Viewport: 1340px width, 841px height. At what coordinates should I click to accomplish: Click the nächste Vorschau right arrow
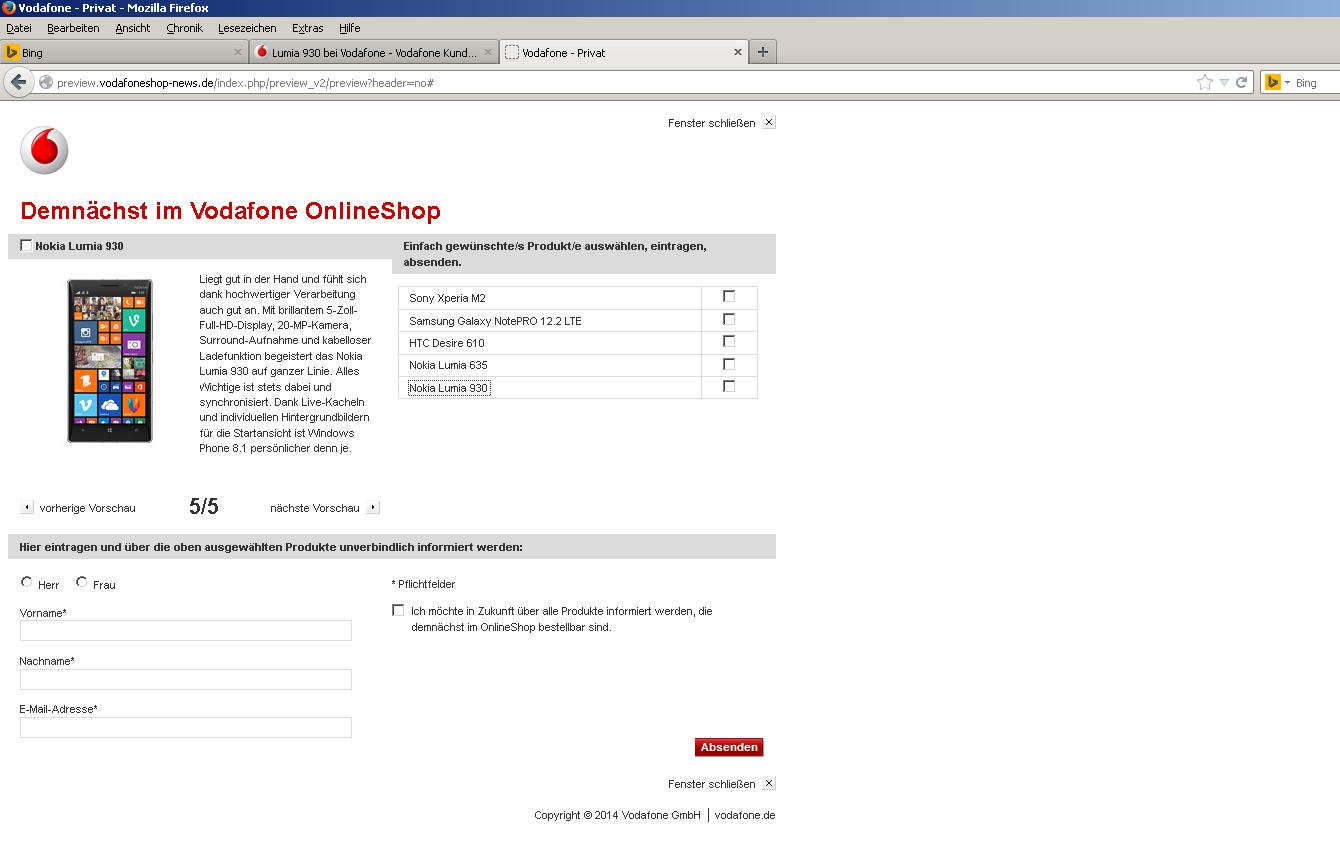[x=373, y=507]
